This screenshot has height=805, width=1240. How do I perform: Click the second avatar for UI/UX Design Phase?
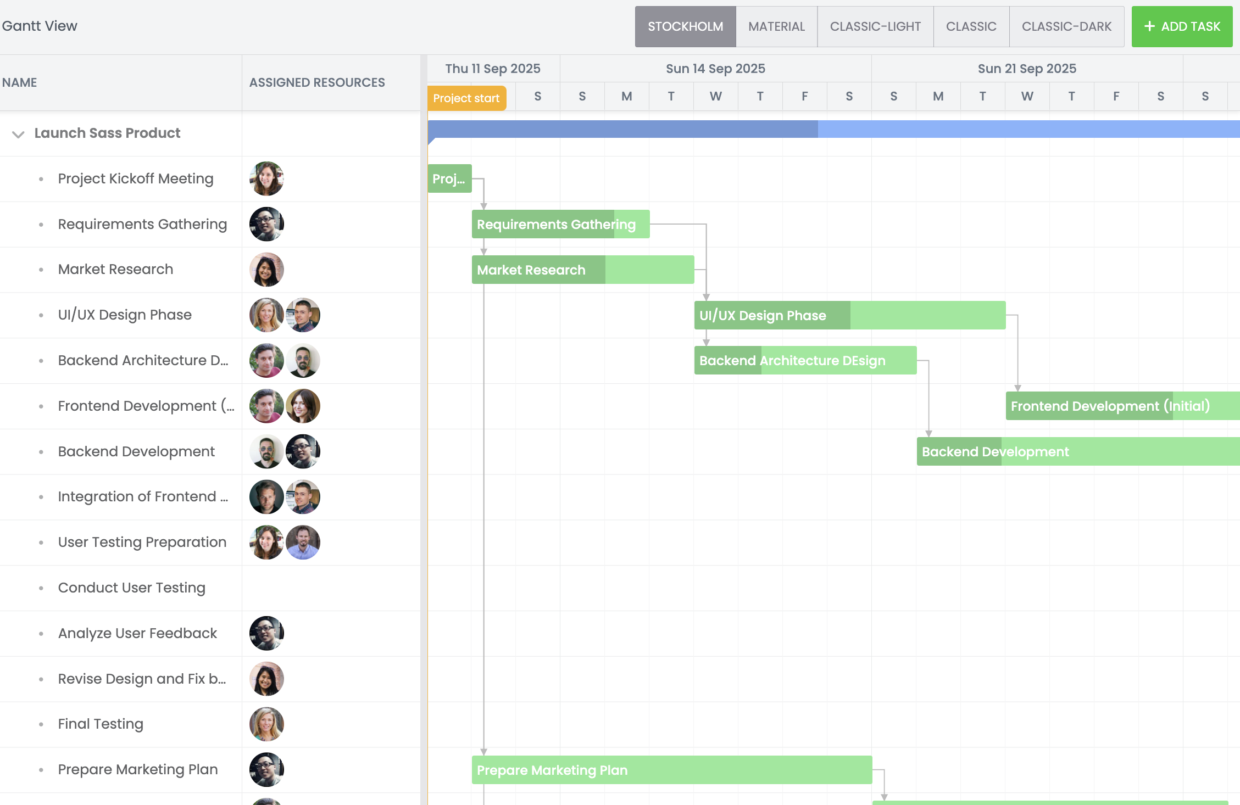[x=303, y=314]
